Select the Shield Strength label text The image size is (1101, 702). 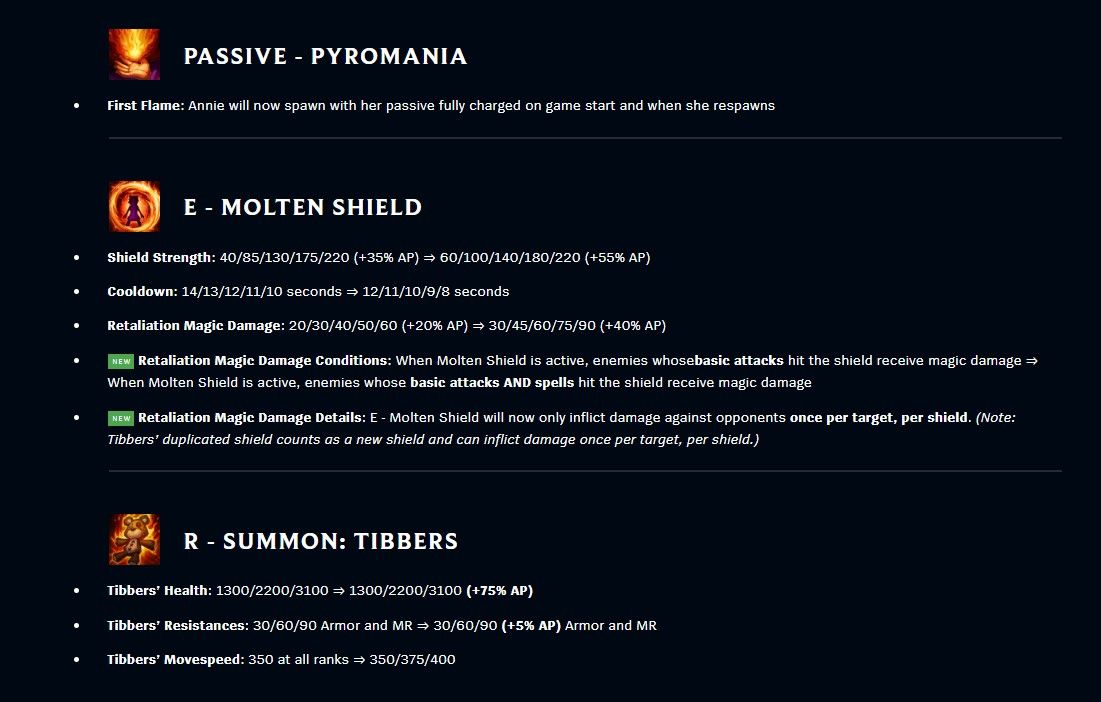click(161, 258)
